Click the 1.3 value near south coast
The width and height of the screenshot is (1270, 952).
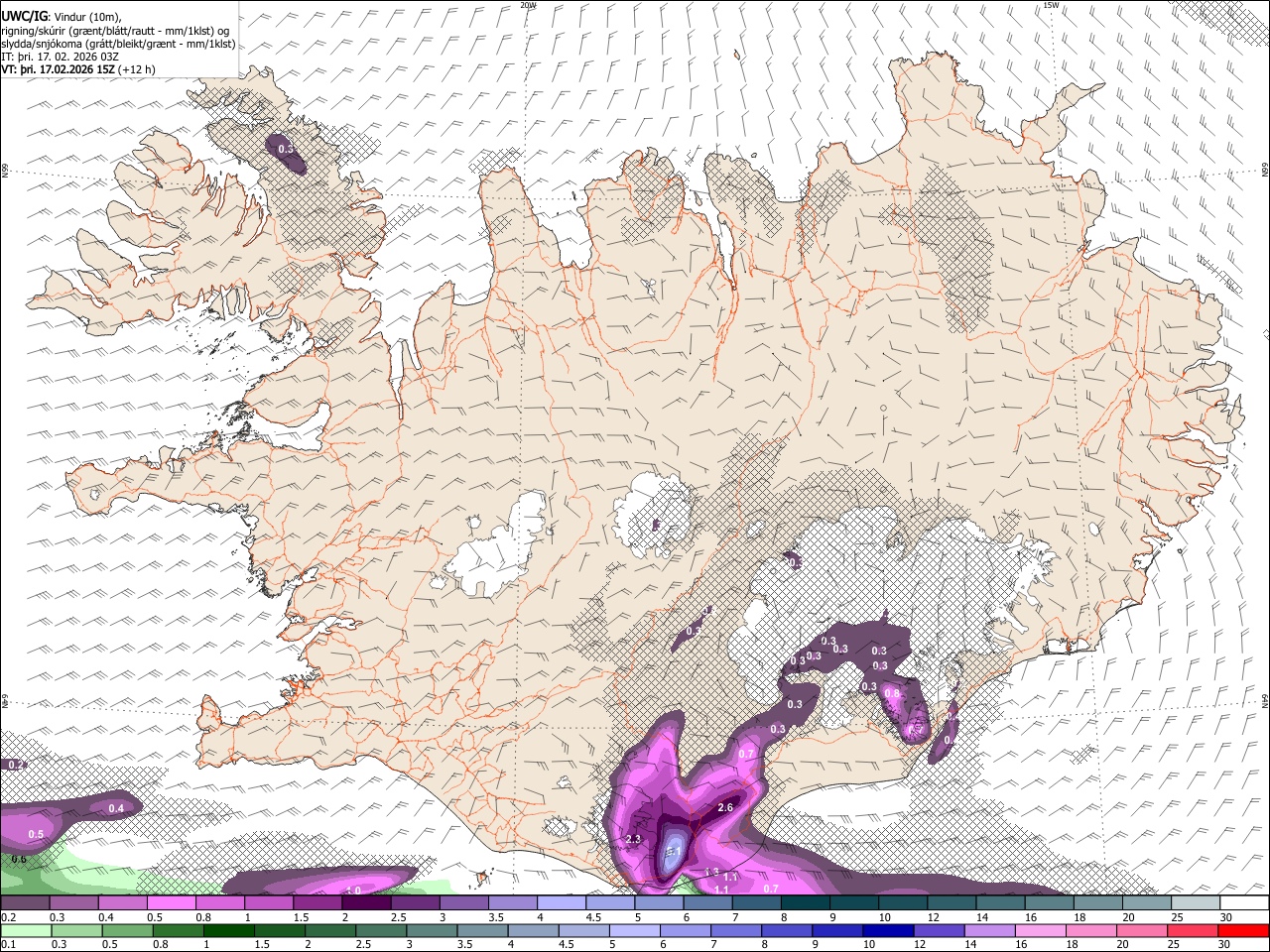pos(711,872)
